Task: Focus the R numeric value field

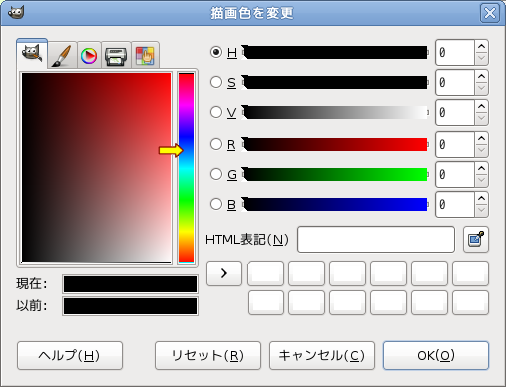Action: 455,145
